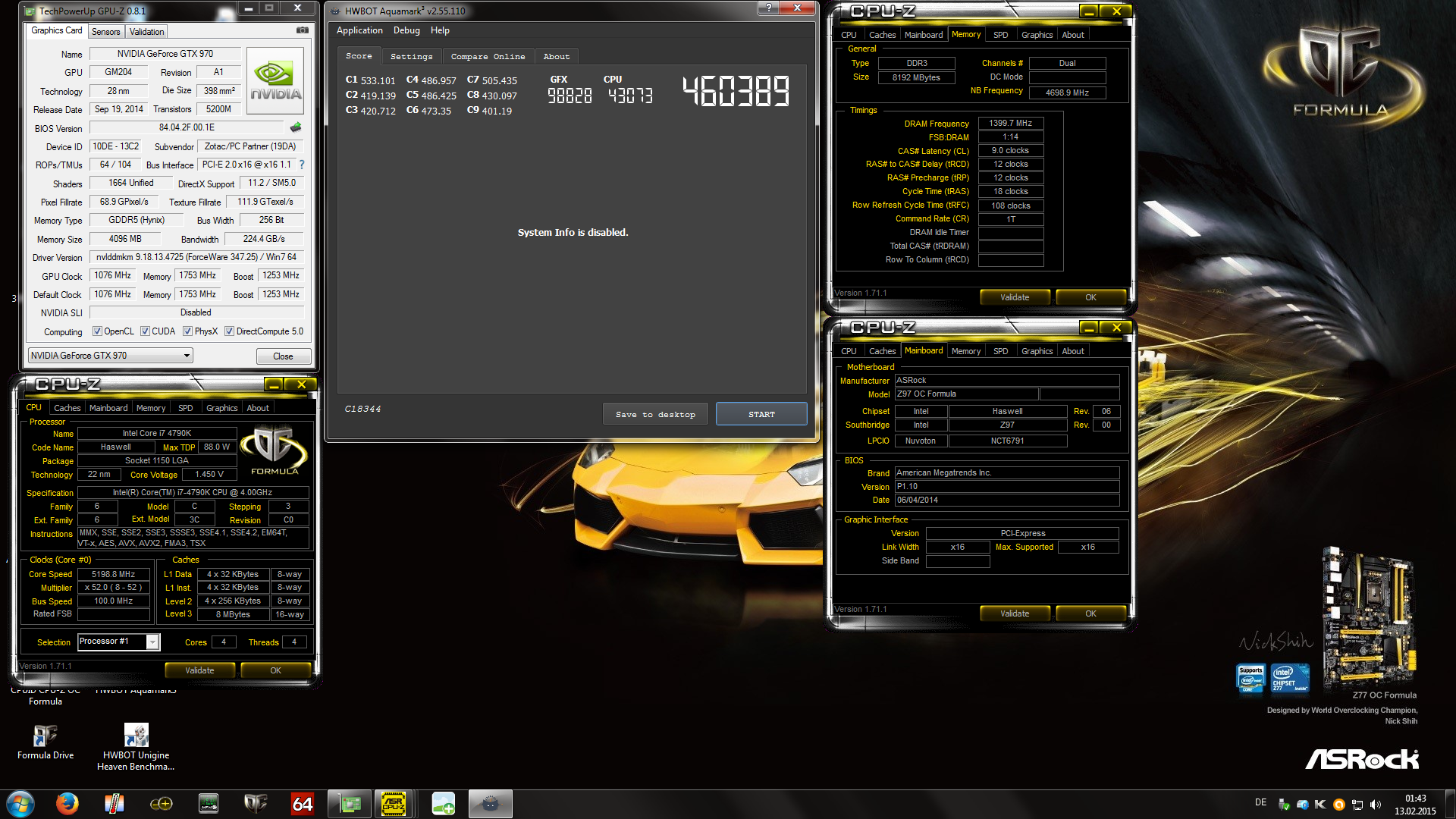Switch to the Settings tab in Aquamark
The height and width of the screenshot is (819, 1456).
click(411, 57)
